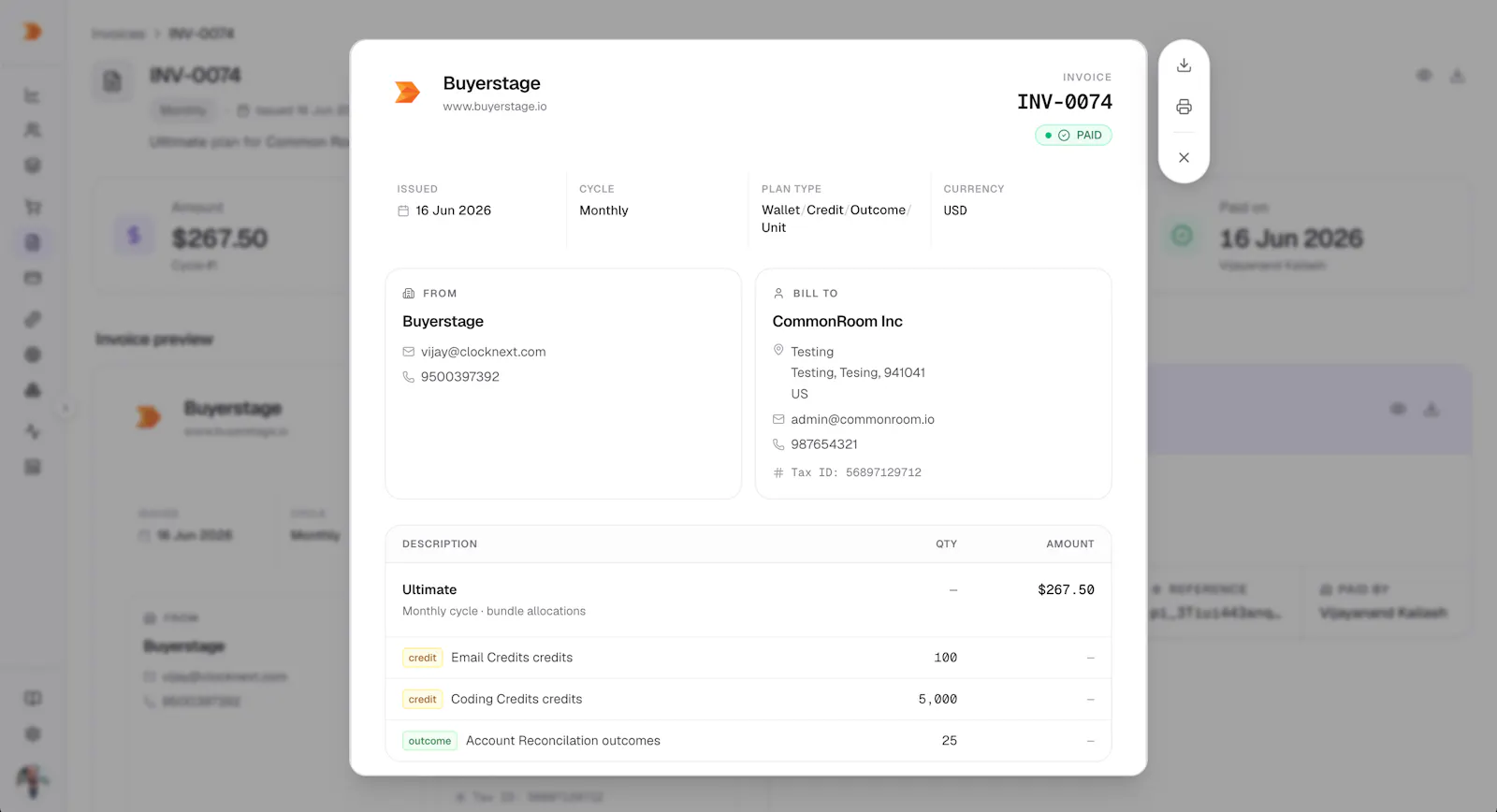Click the download icon in the background page header
The width and height of the screenshot is (1497, 812).
tap(1458, 75)
